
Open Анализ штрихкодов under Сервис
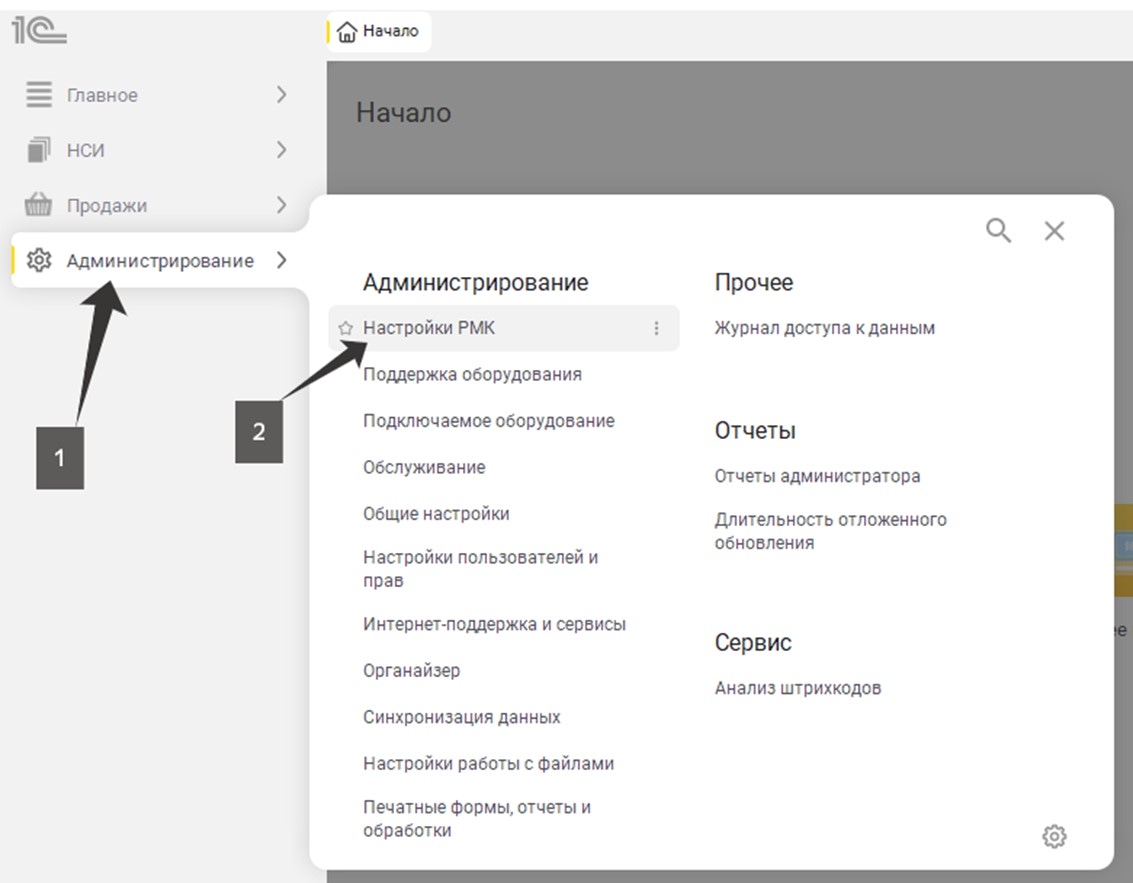[797, 688]
